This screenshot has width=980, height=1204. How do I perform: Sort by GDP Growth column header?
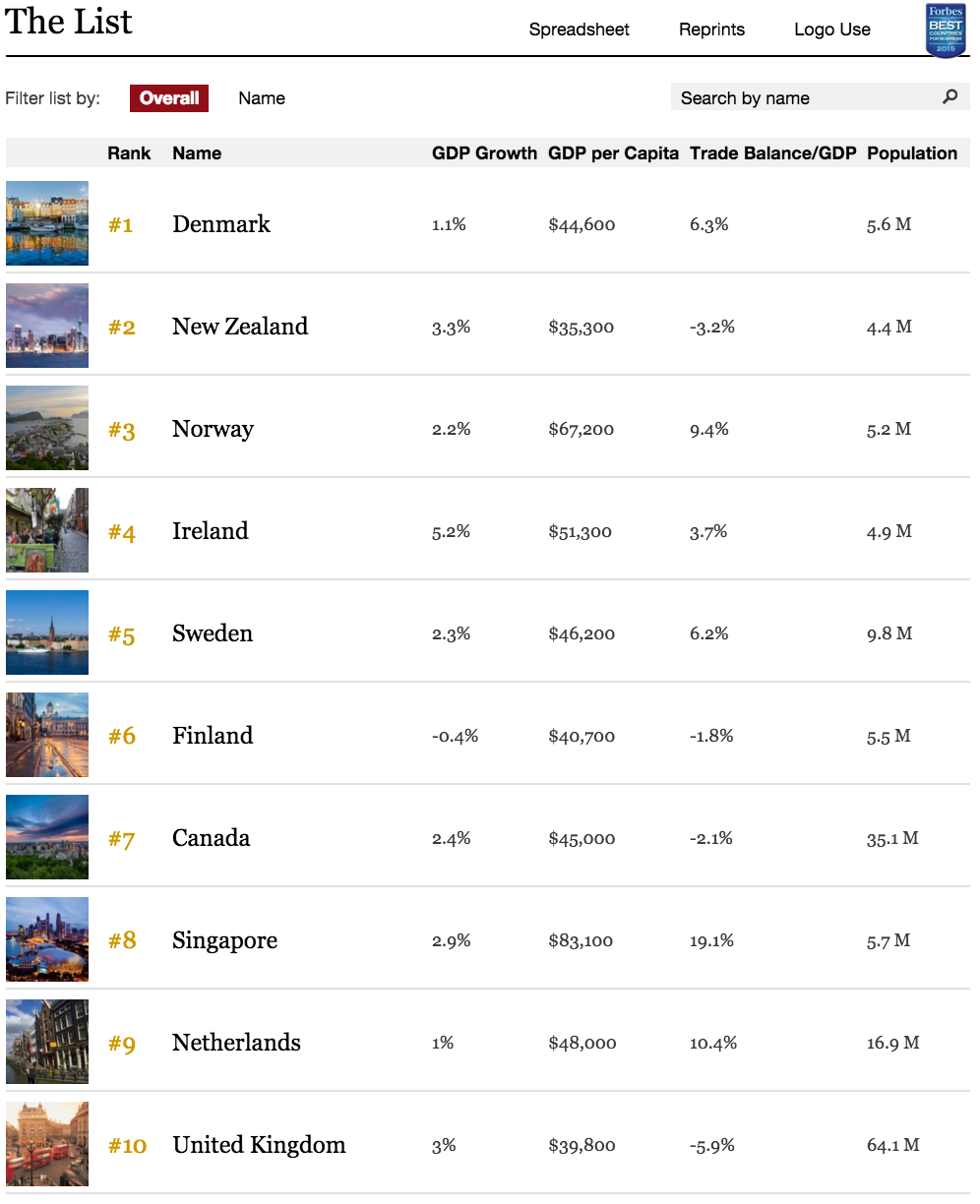[x=484, y=153]
